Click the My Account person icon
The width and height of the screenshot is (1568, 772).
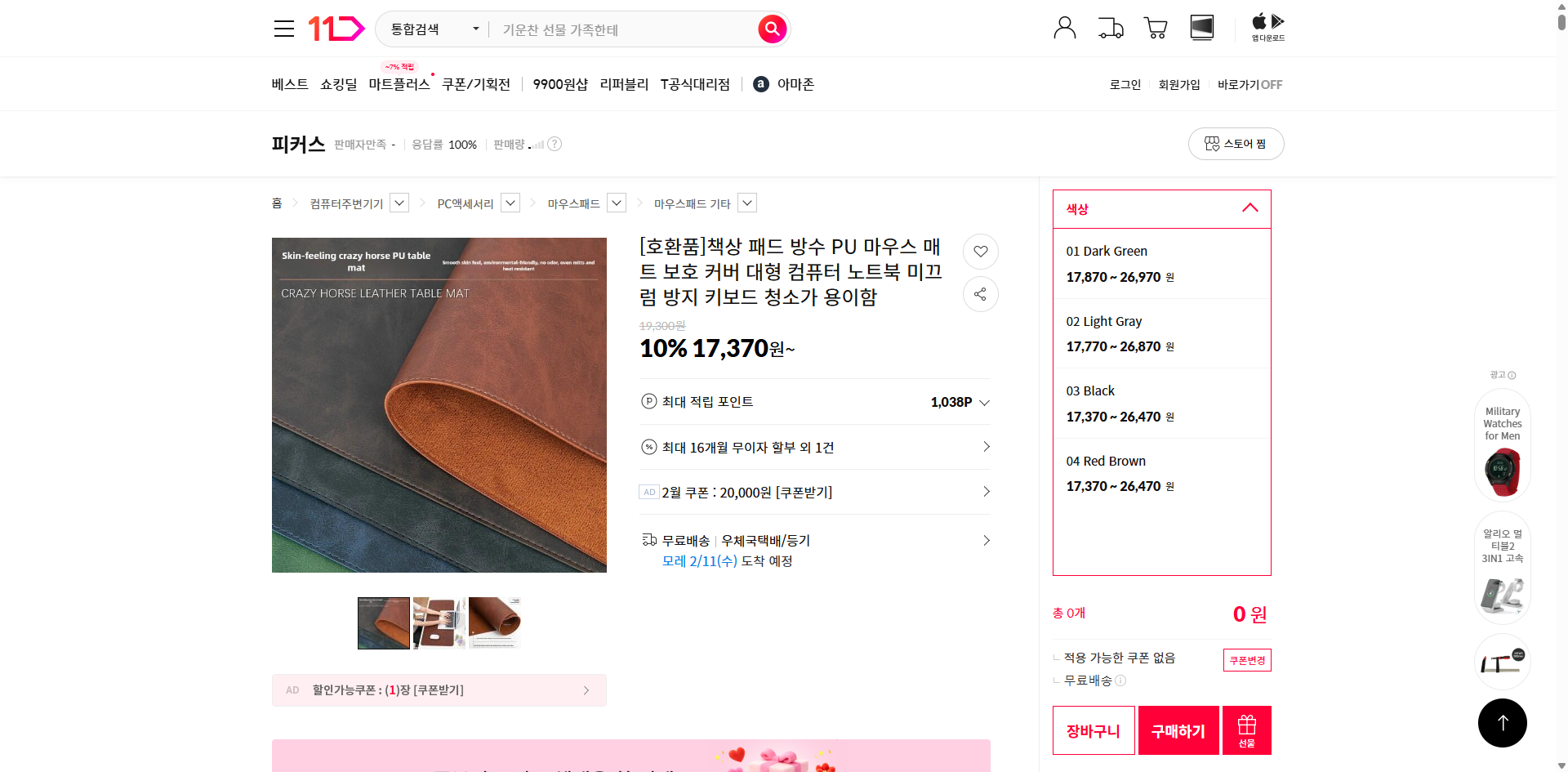pyautogui.click(x=1064, y=27)
